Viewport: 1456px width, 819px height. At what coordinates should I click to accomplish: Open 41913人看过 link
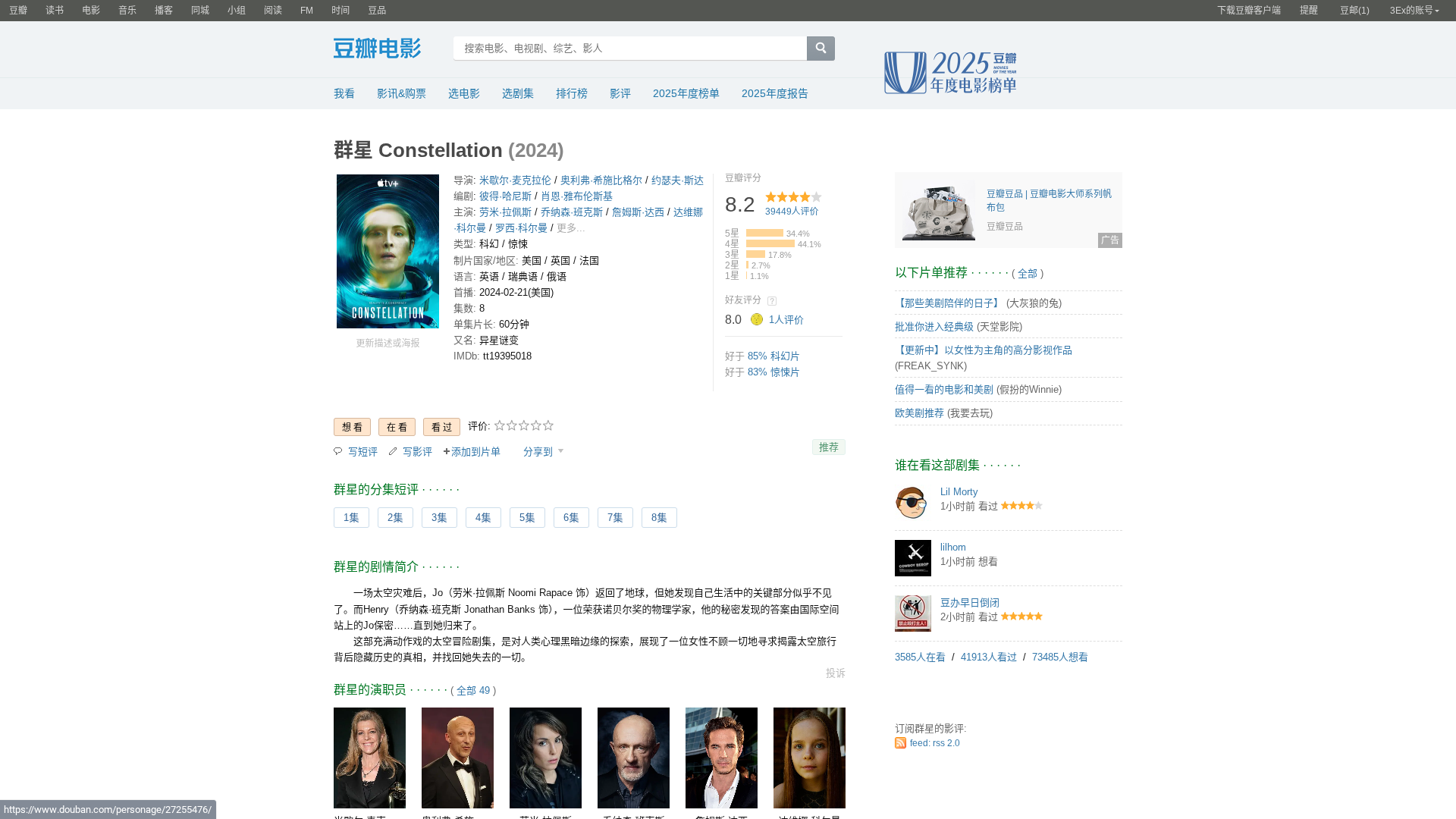(x=988, y=657)
